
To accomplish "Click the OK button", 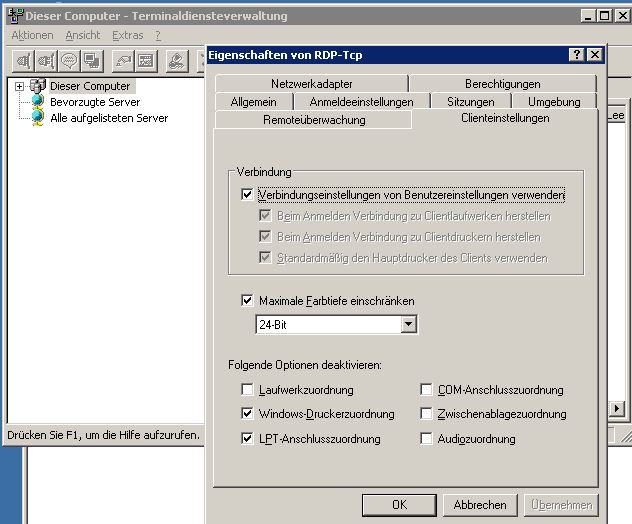I will (x=399, y=505).
